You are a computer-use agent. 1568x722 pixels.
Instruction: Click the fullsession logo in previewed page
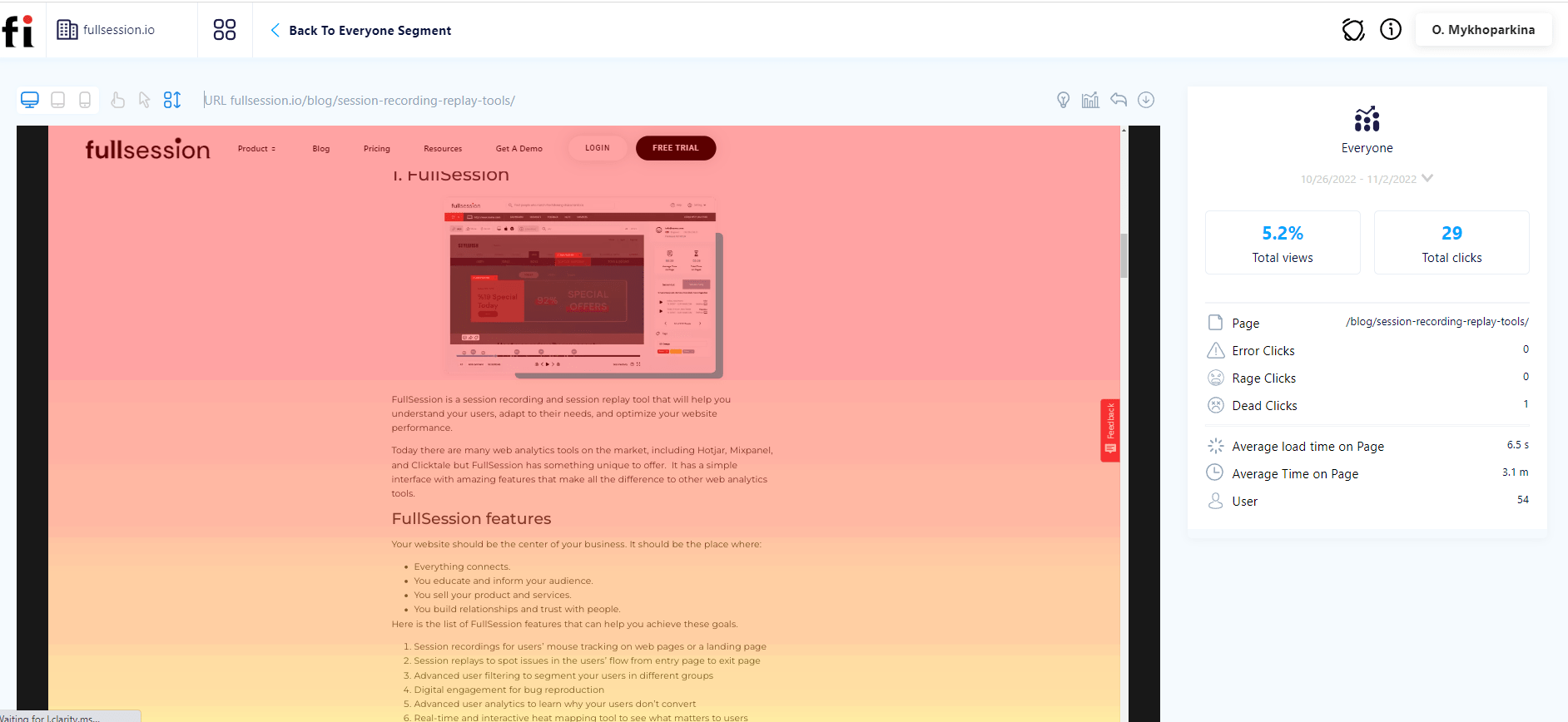(x=147, y=149)
